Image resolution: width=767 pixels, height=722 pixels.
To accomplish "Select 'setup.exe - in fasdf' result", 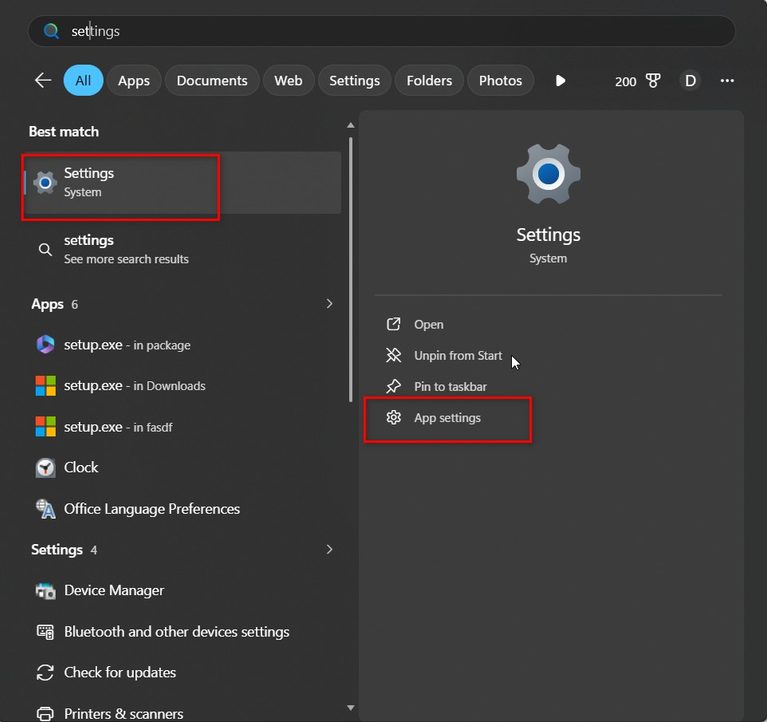I will [x=182, y=427].
